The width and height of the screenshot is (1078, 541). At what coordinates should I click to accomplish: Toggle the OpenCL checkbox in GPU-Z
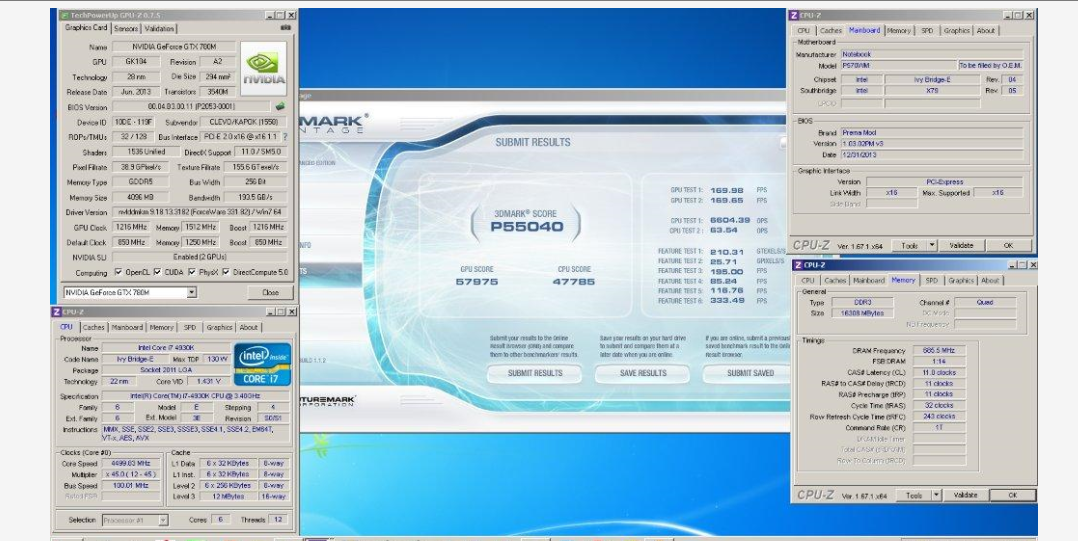pyautogui.click(x=118, y=272)
